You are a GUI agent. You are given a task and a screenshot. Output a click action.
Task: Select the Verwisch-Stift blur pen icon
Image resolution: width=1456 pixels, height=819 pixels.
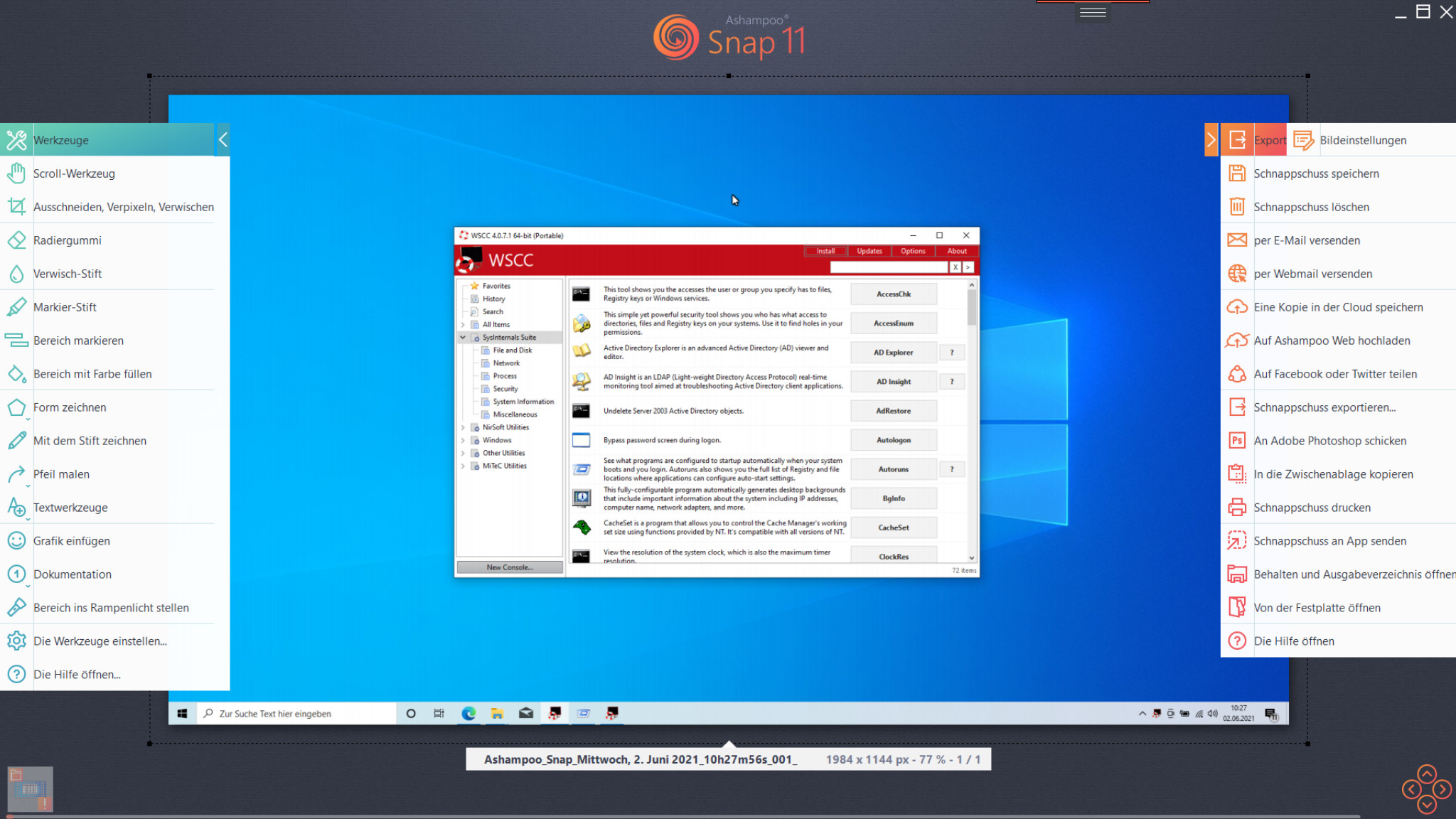click(16, 274)
